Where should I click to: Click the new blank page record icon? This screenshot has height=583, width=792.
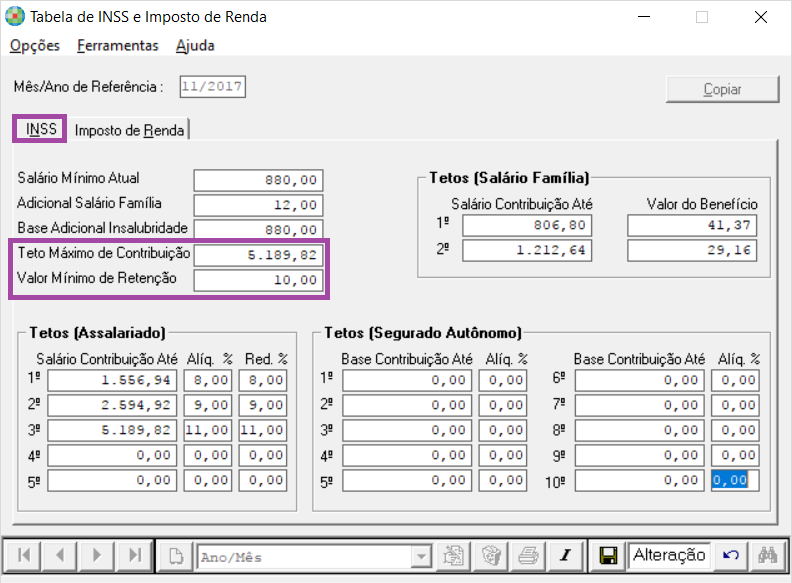point(175,556)
